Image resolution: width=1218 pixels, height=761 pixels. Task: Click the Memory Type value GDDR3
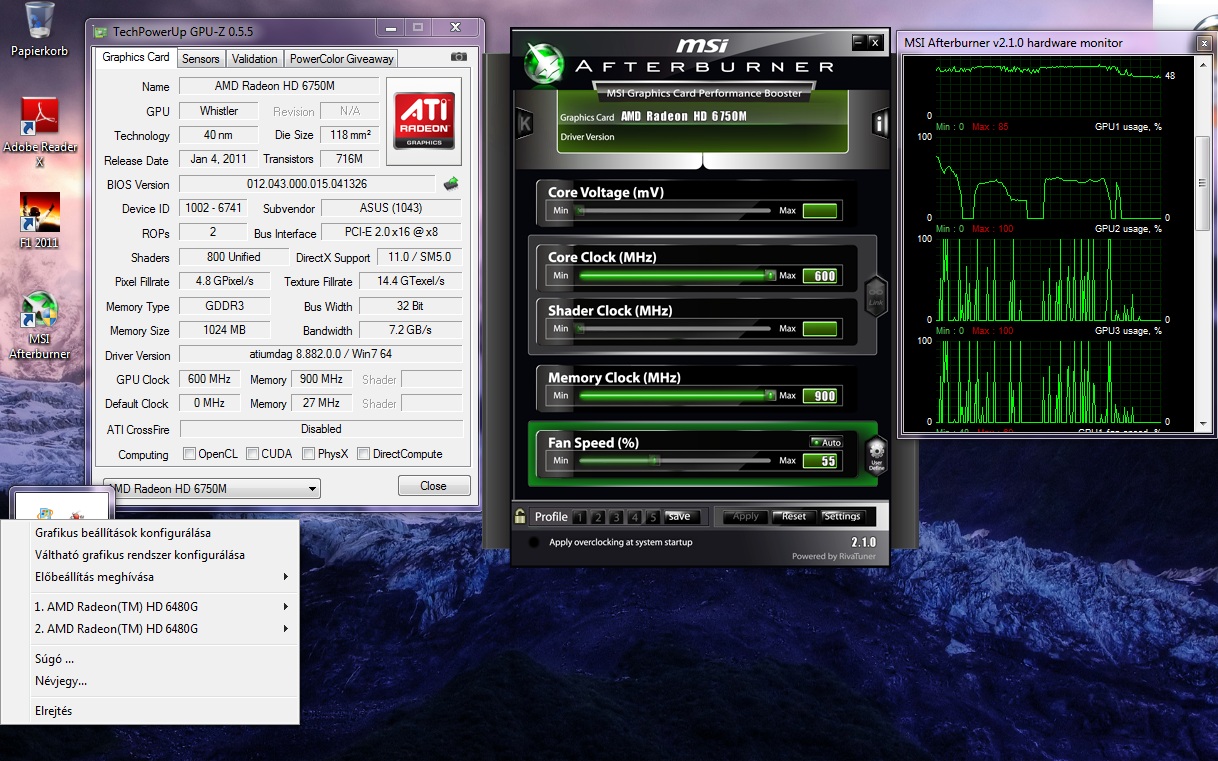[224, 306]
